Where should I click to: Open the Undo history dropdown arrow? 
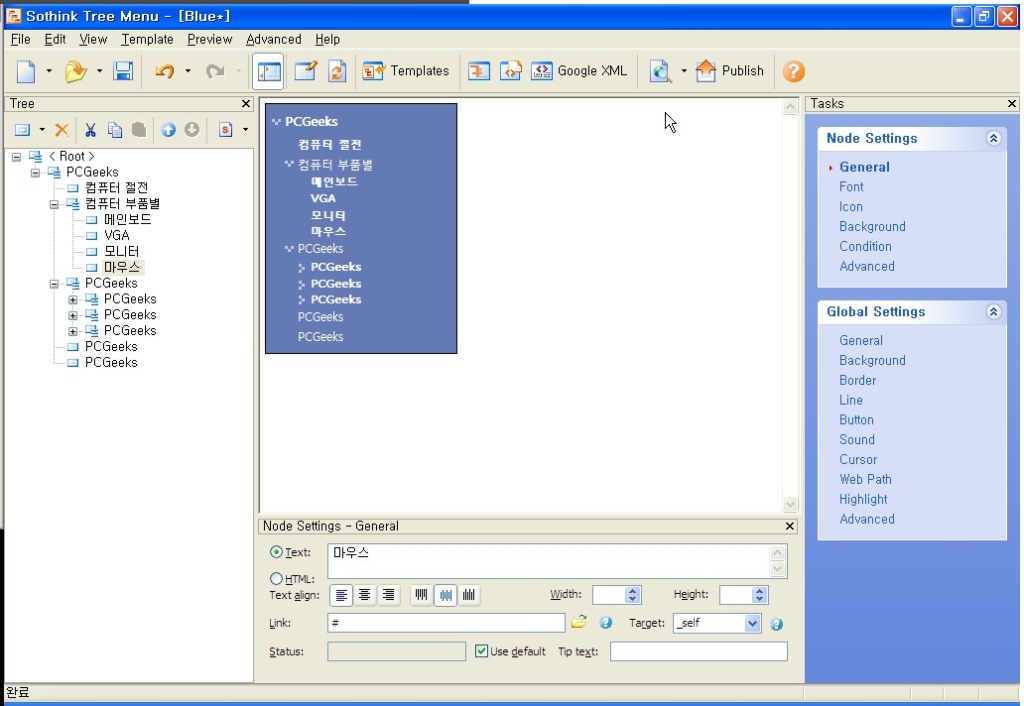point(187,71)
